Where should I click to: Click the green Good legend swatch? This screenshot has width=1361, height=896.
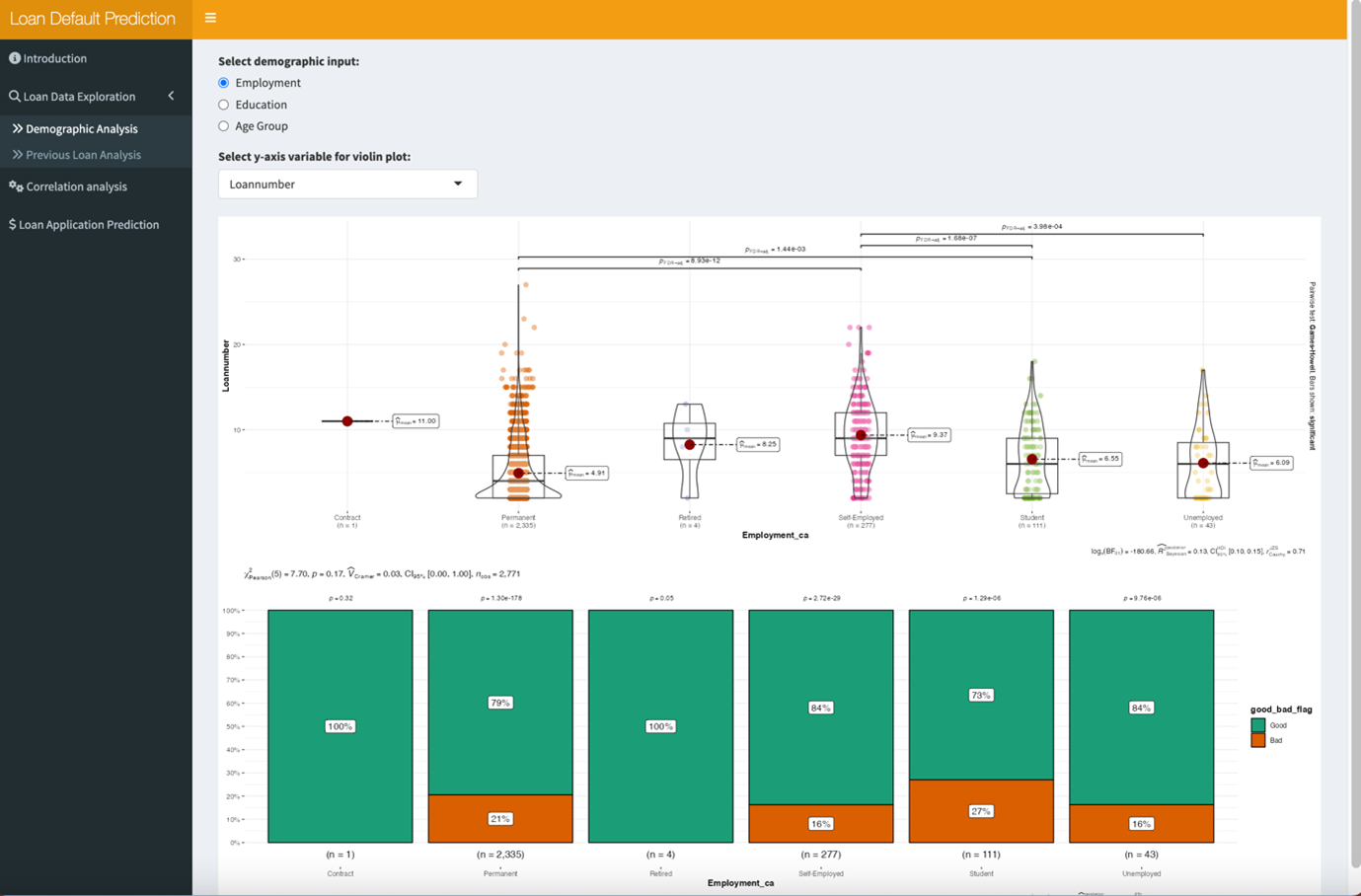(x=1258, y=725)
